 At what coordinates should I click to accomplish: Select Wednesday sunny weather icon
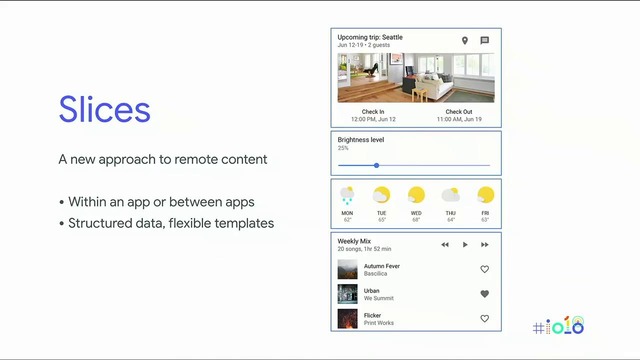tap(416, 195)
